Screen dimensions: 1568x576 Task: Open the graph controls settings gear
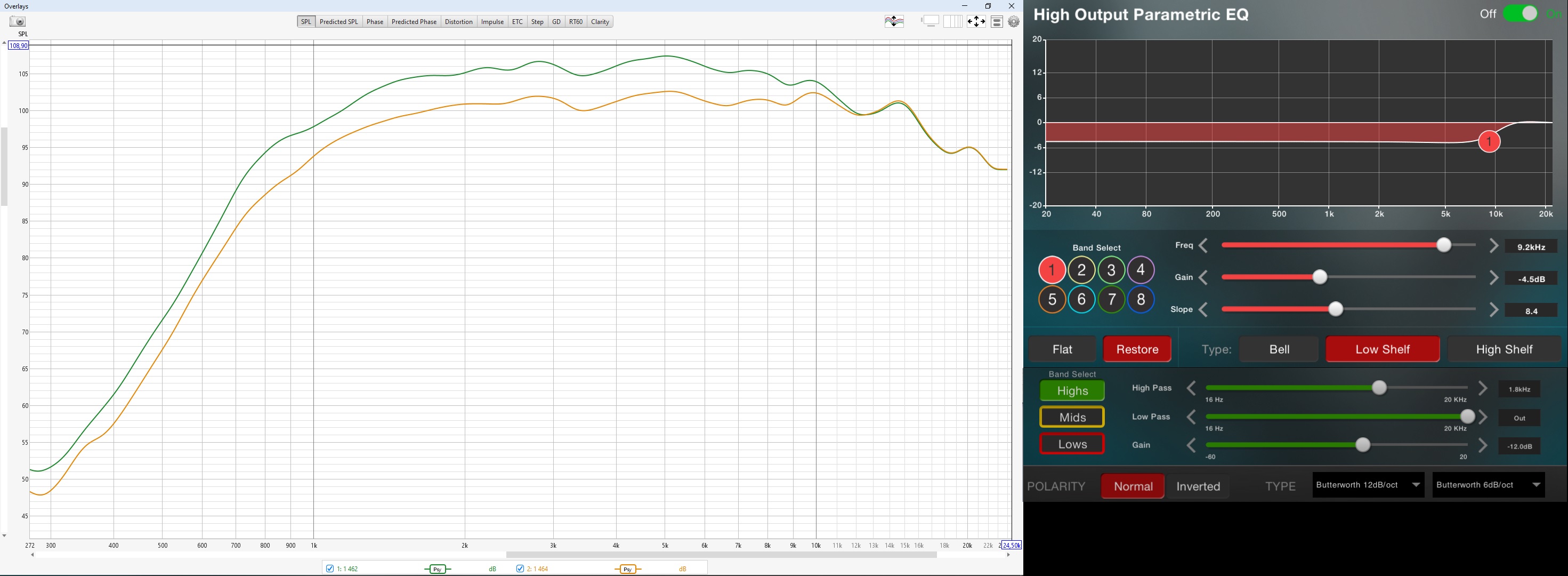[x=1014, y=21]
